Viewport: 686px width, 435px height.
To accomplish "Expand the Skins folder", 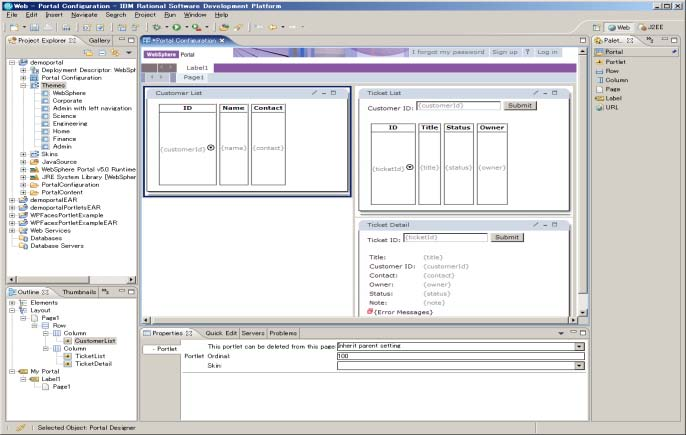I will (x=23, y=154).
